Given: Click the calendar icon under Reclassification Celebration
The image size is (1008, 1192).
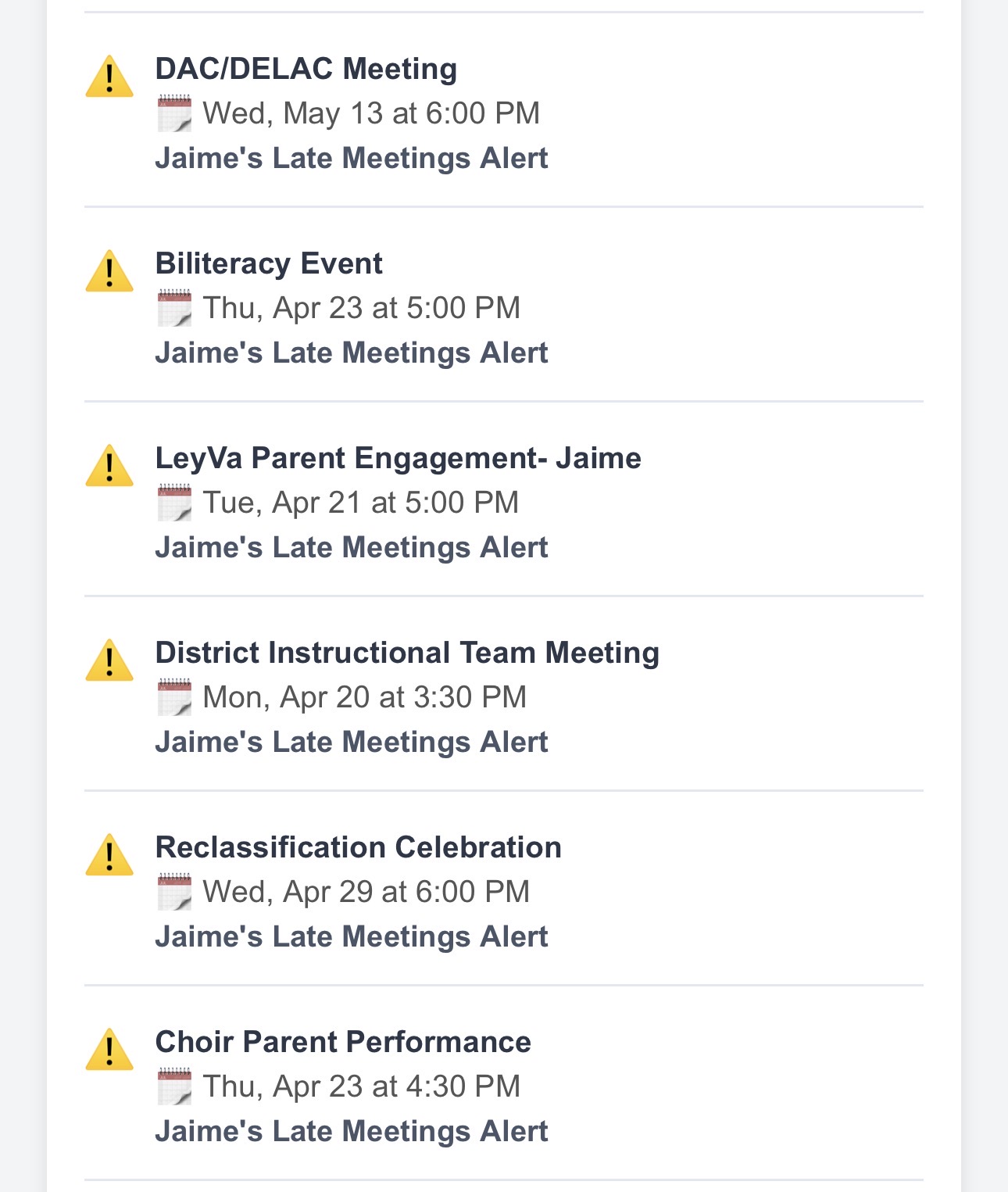Looking at the screenshot, I should [176, 891].
